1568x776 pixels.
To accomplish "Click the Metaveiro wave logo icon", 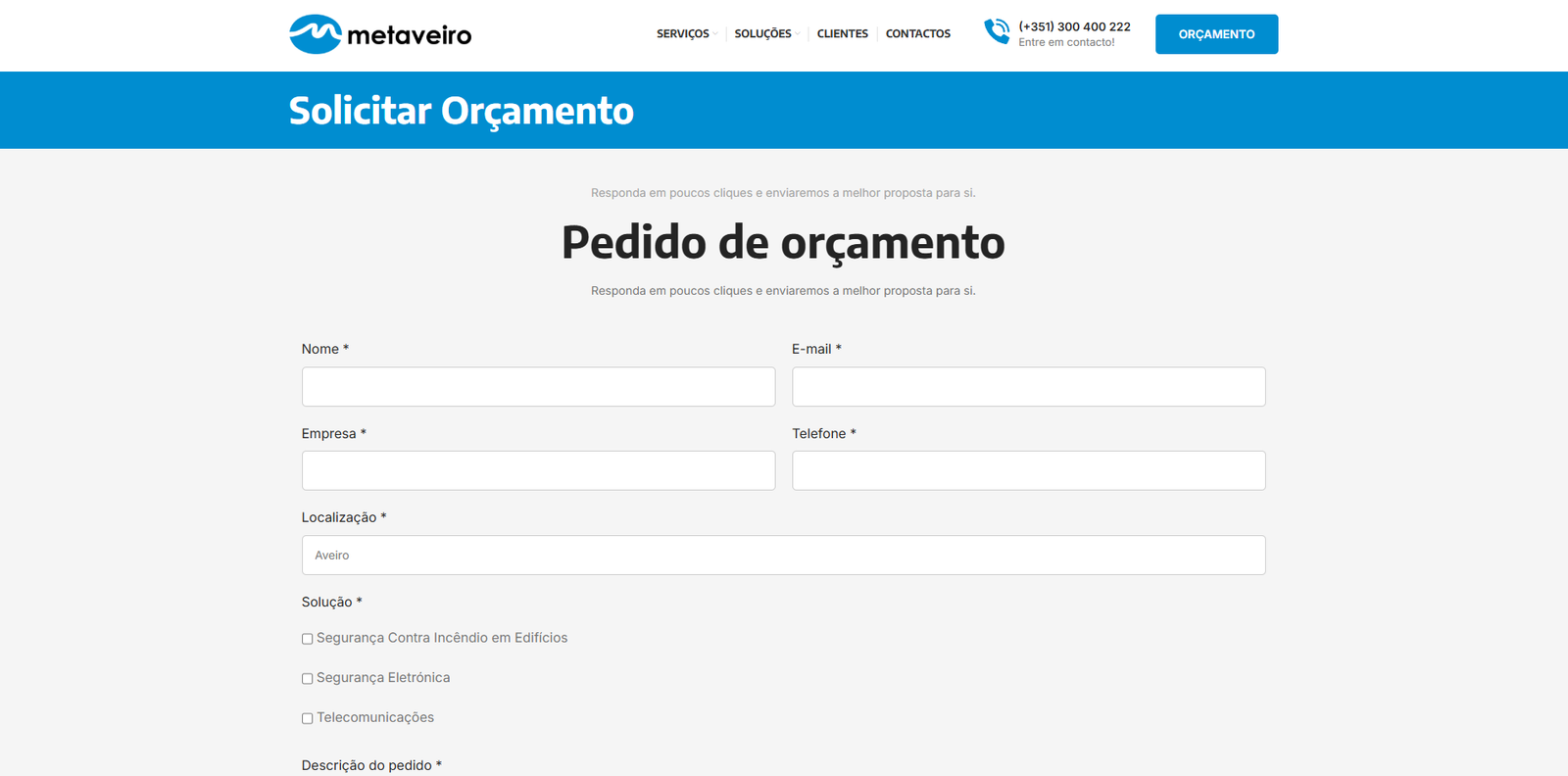I will click(x=315, y=34).
